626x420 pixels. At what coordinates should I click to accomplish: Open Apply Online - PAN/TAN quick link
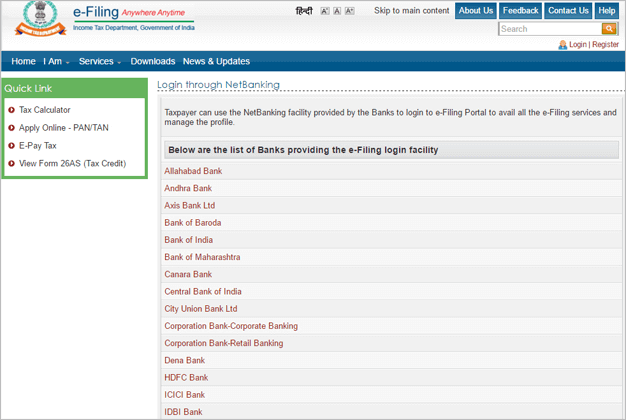tap(64, 128)
